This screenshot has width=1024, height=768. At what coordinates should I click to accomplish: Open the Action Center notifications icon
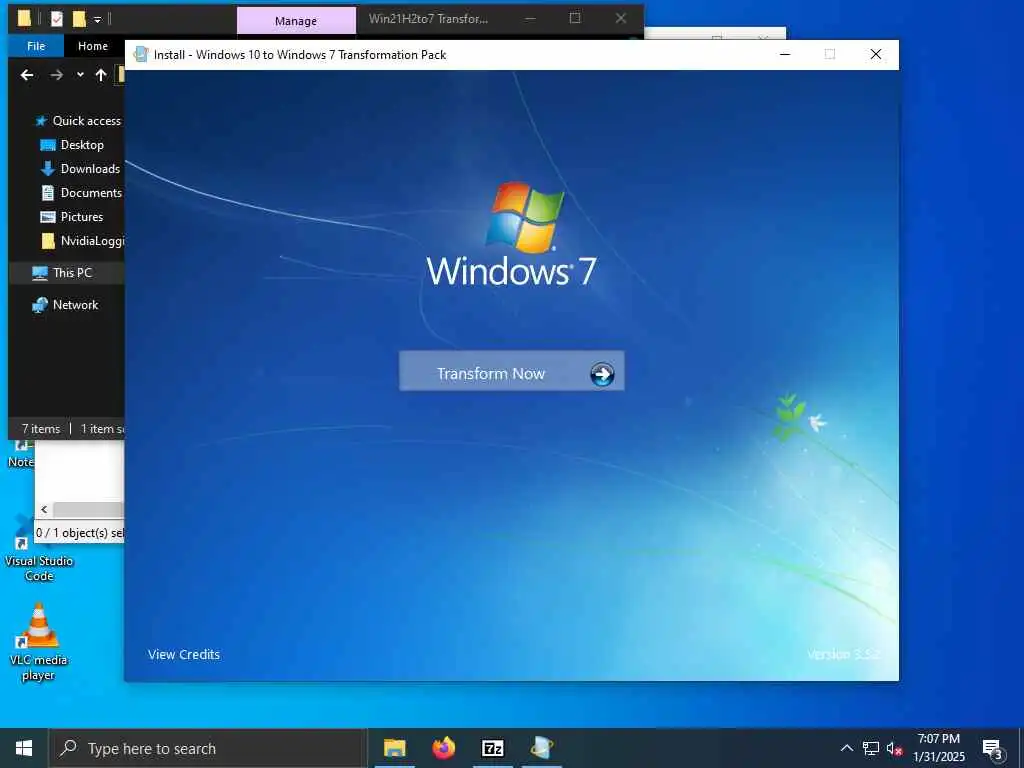click(x=992, y=749)
